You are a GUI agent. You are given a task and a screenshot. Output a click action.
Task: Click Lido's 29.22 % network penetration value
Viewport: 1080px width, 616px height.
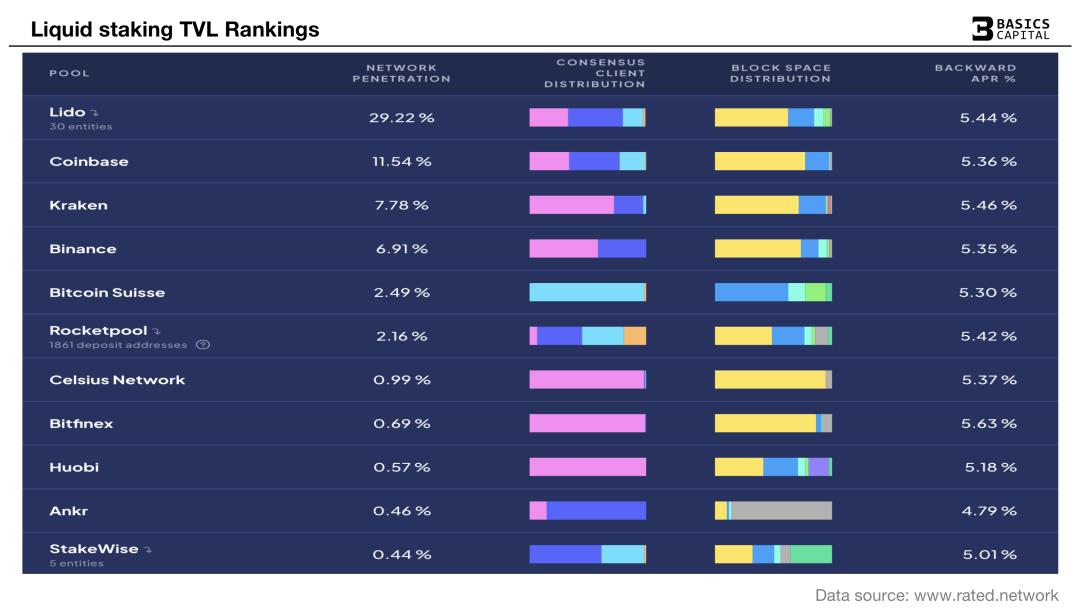(401, 118)
